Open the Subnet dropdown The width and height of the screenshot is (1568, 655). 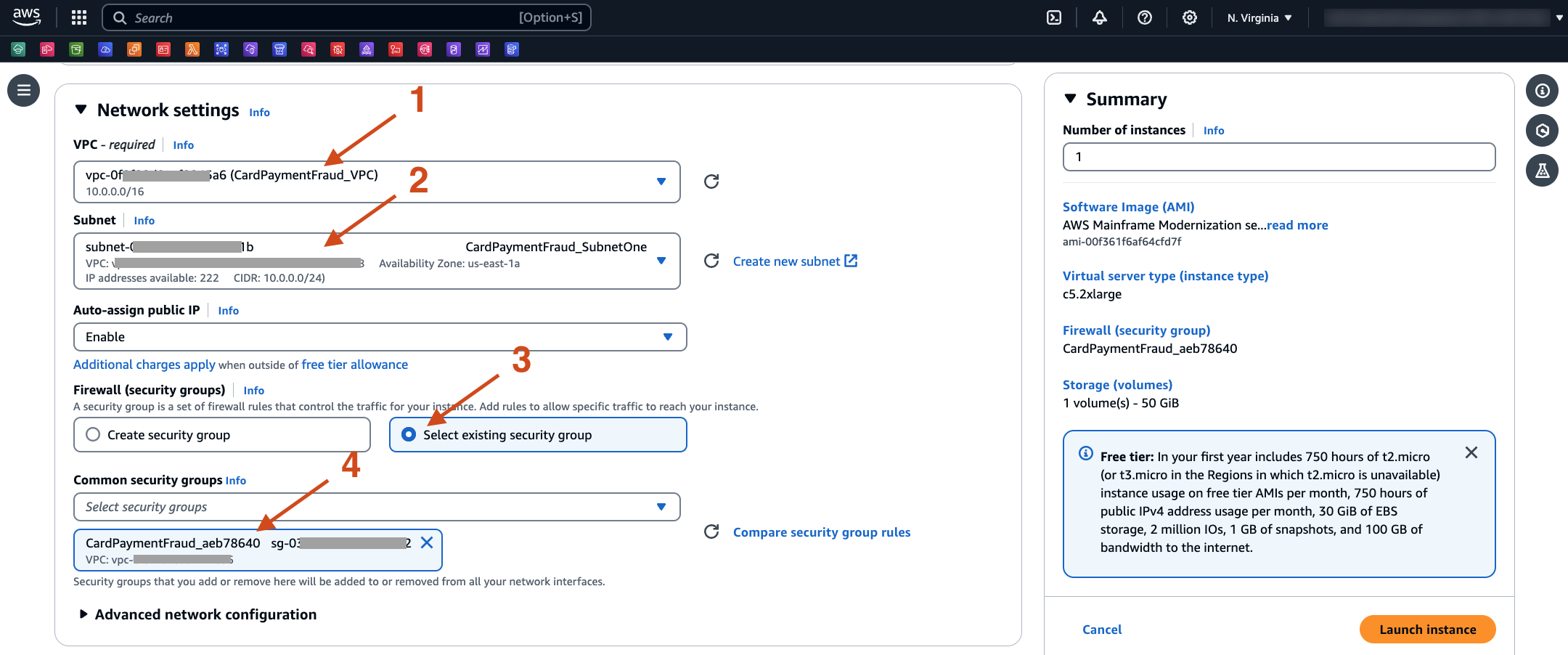pos(377,261)
